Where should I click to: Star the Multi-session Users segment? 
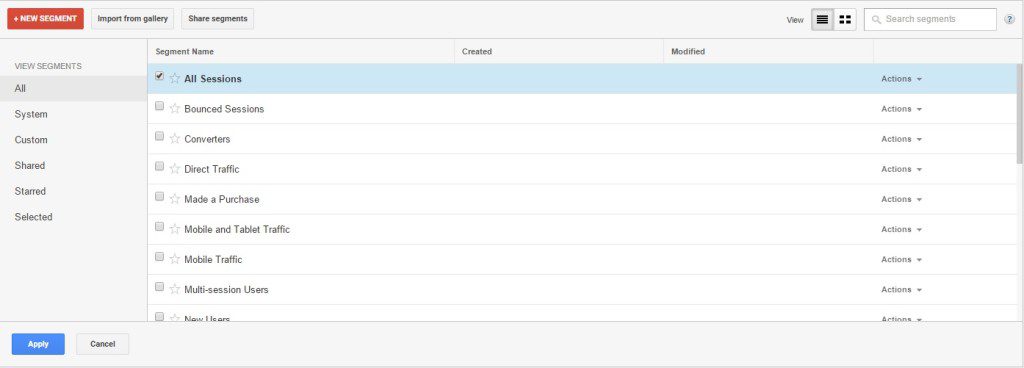(x=174, y=289)
